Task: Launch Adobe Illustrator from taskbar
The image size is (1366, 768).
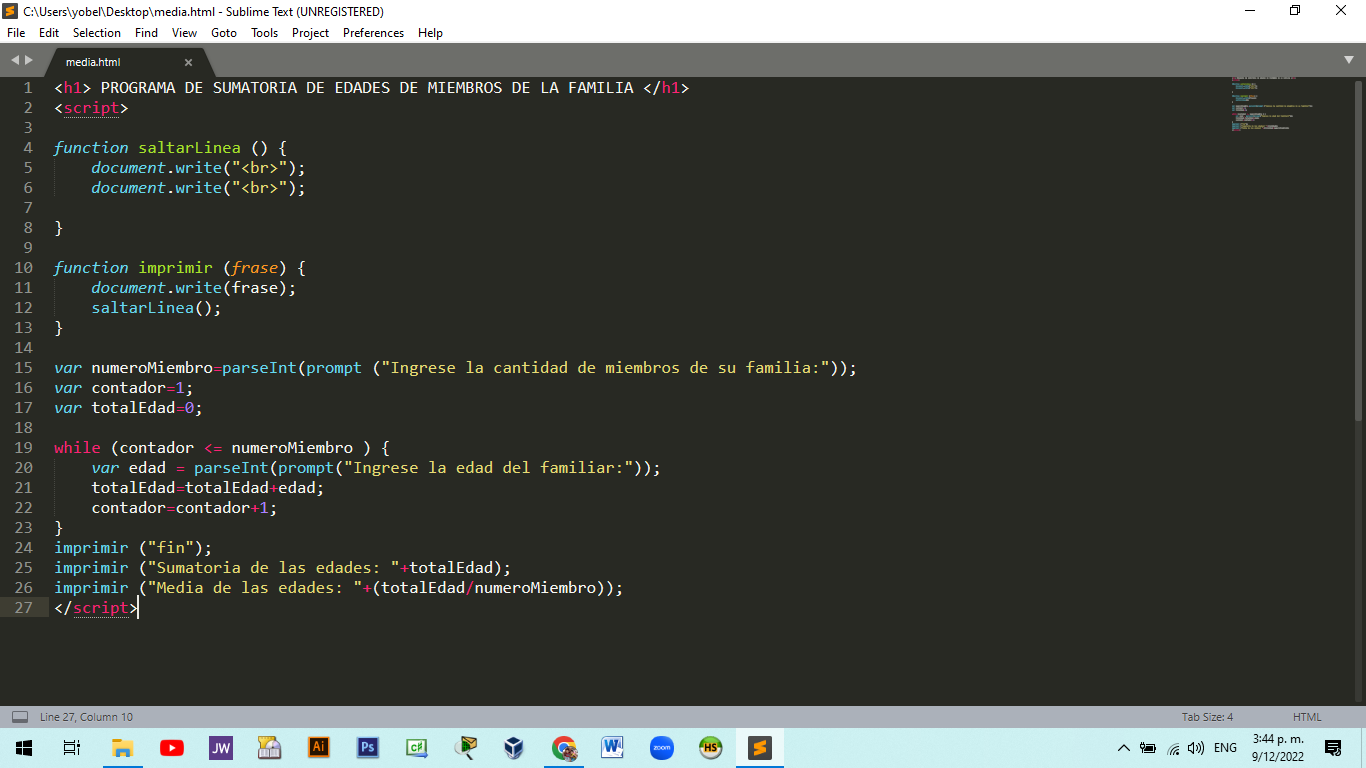Action: pyautogui.click(x=319, y=747)
